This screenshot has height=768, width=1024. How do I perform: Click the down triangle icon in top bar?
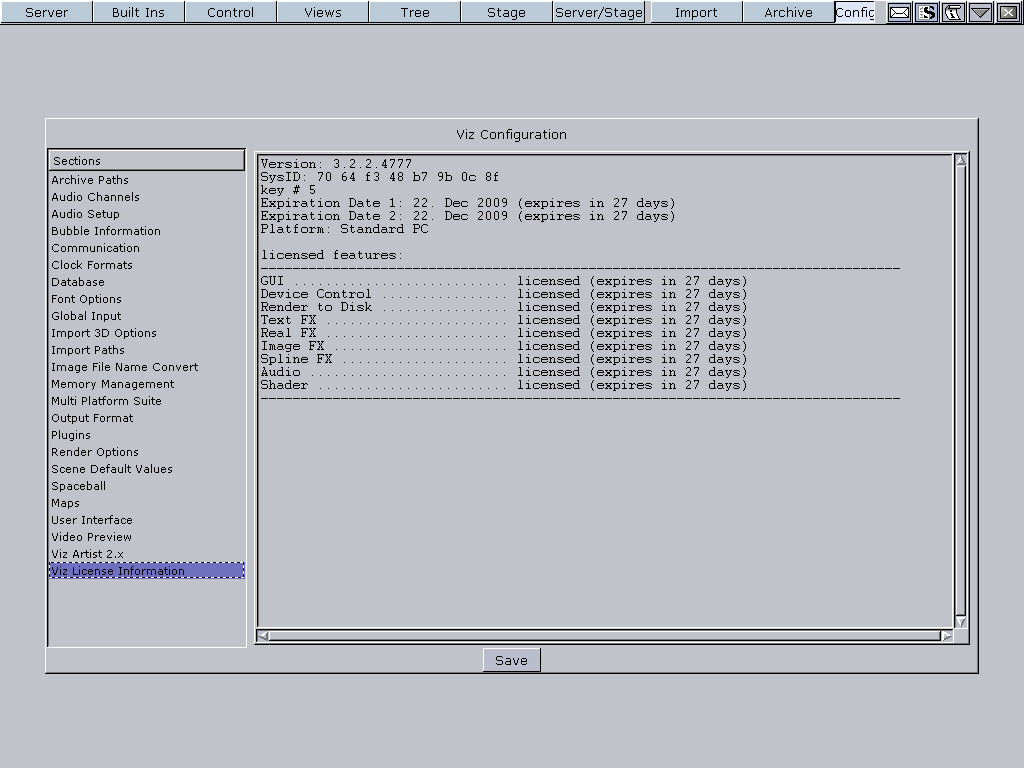coord(980,12)
